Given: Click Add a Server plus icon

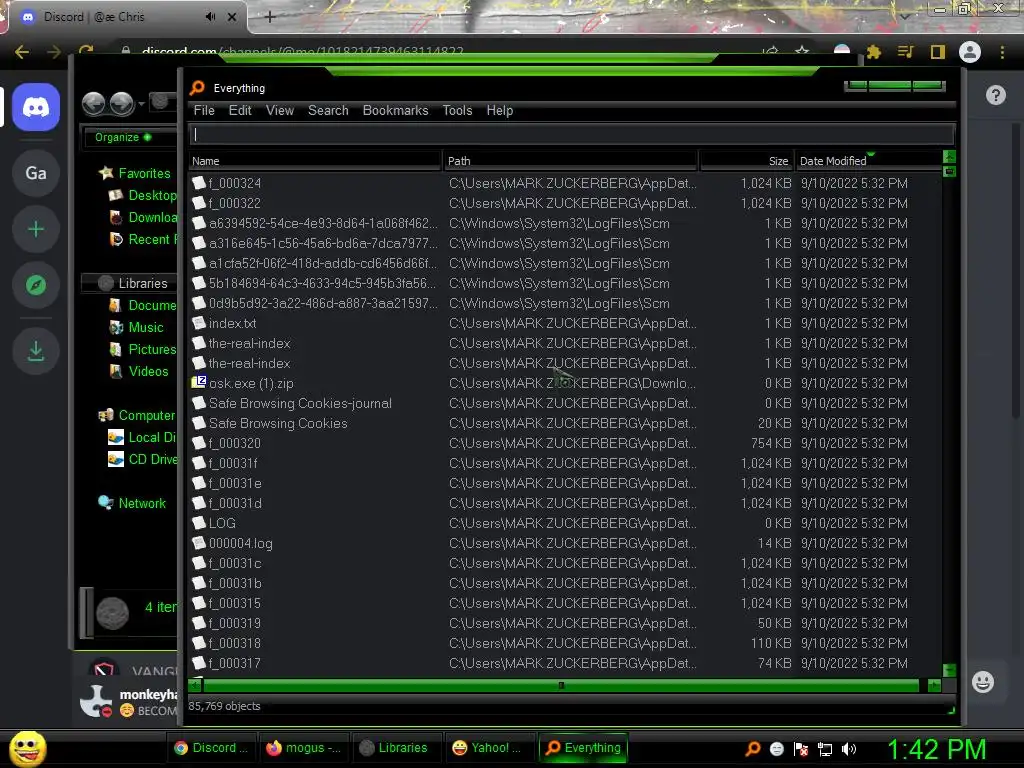Looking at the screenshot, I should (36, 229).
